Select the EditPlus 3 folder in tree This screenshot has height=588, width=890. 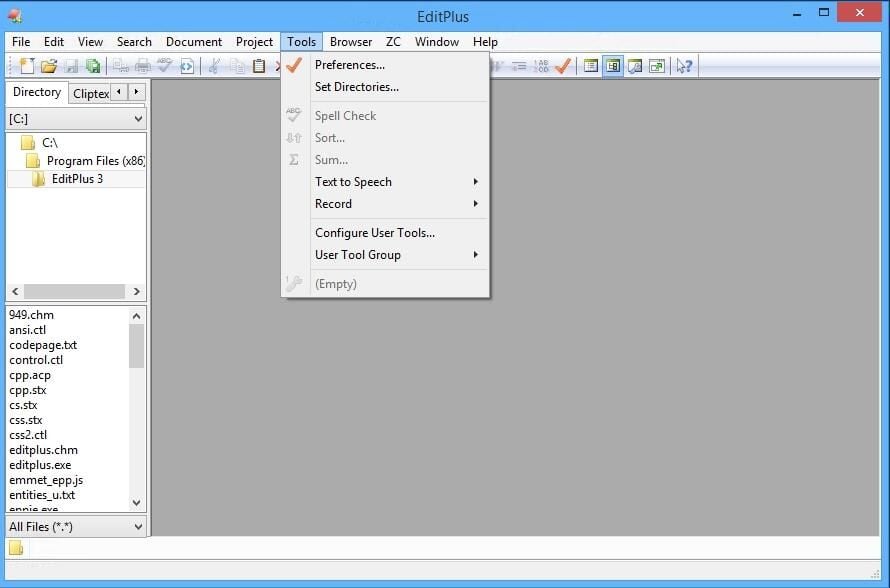point(77,179)
